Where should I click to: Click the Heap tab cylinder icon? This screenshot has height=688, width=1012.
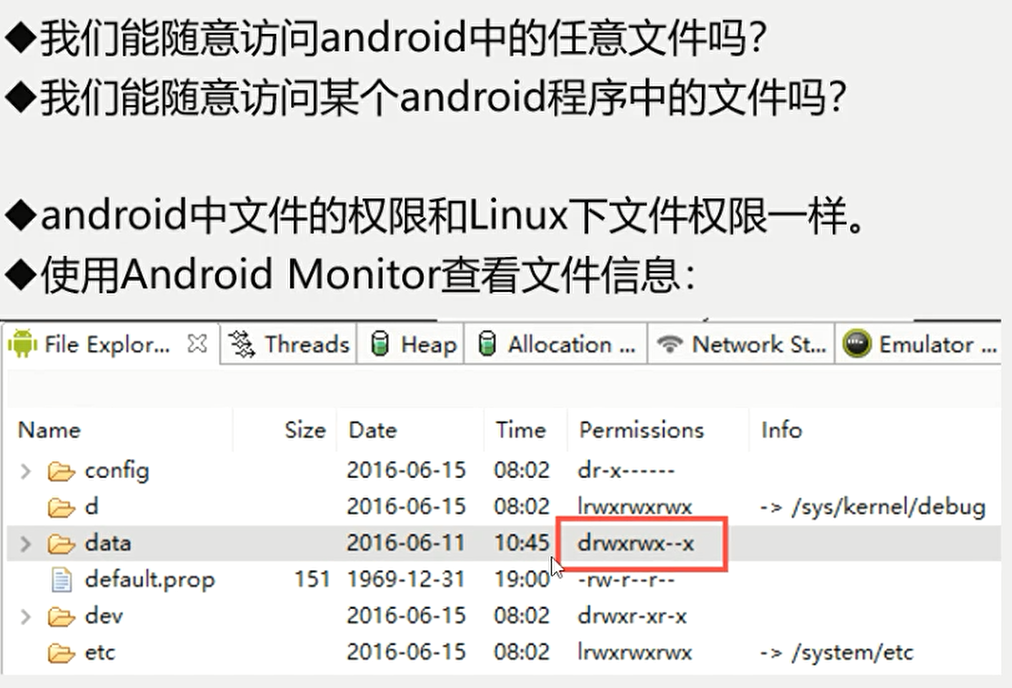(380, 344)
